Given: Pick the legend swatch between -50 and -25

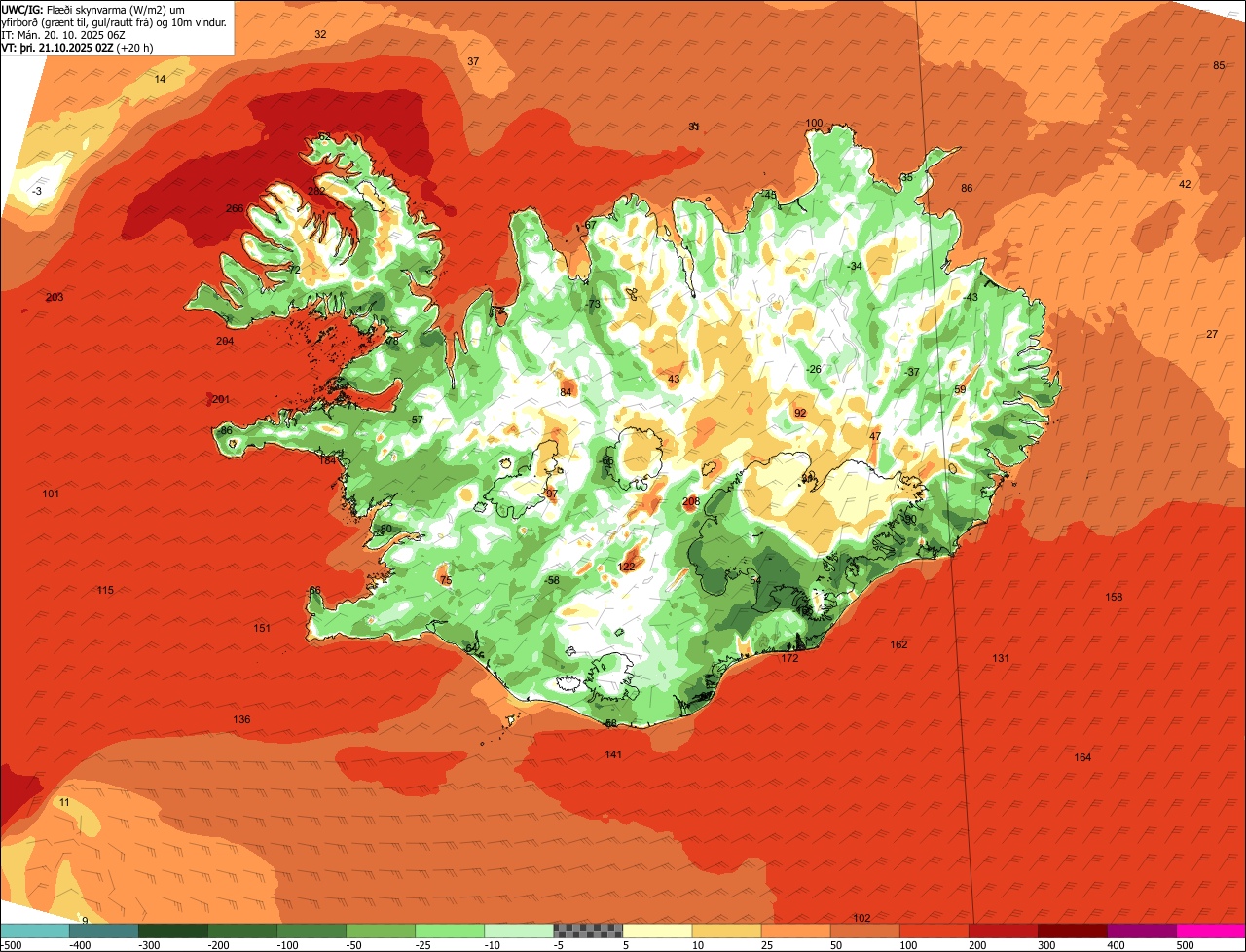Looking at the screenshot, I should (x=381, y=932).
